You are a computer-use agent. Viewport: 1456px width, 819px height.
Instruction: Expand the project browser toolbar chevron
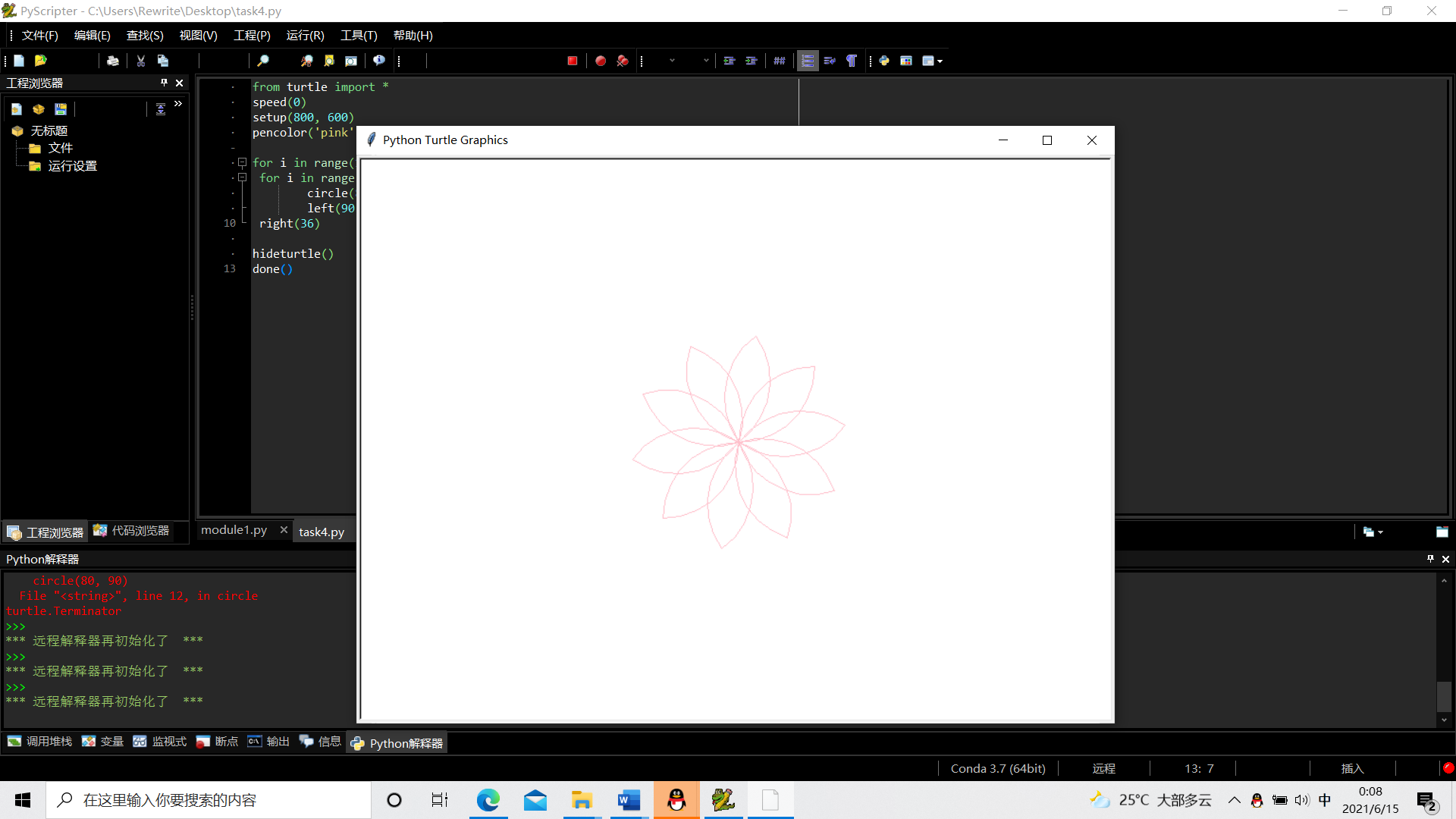(x=178, y=104)
